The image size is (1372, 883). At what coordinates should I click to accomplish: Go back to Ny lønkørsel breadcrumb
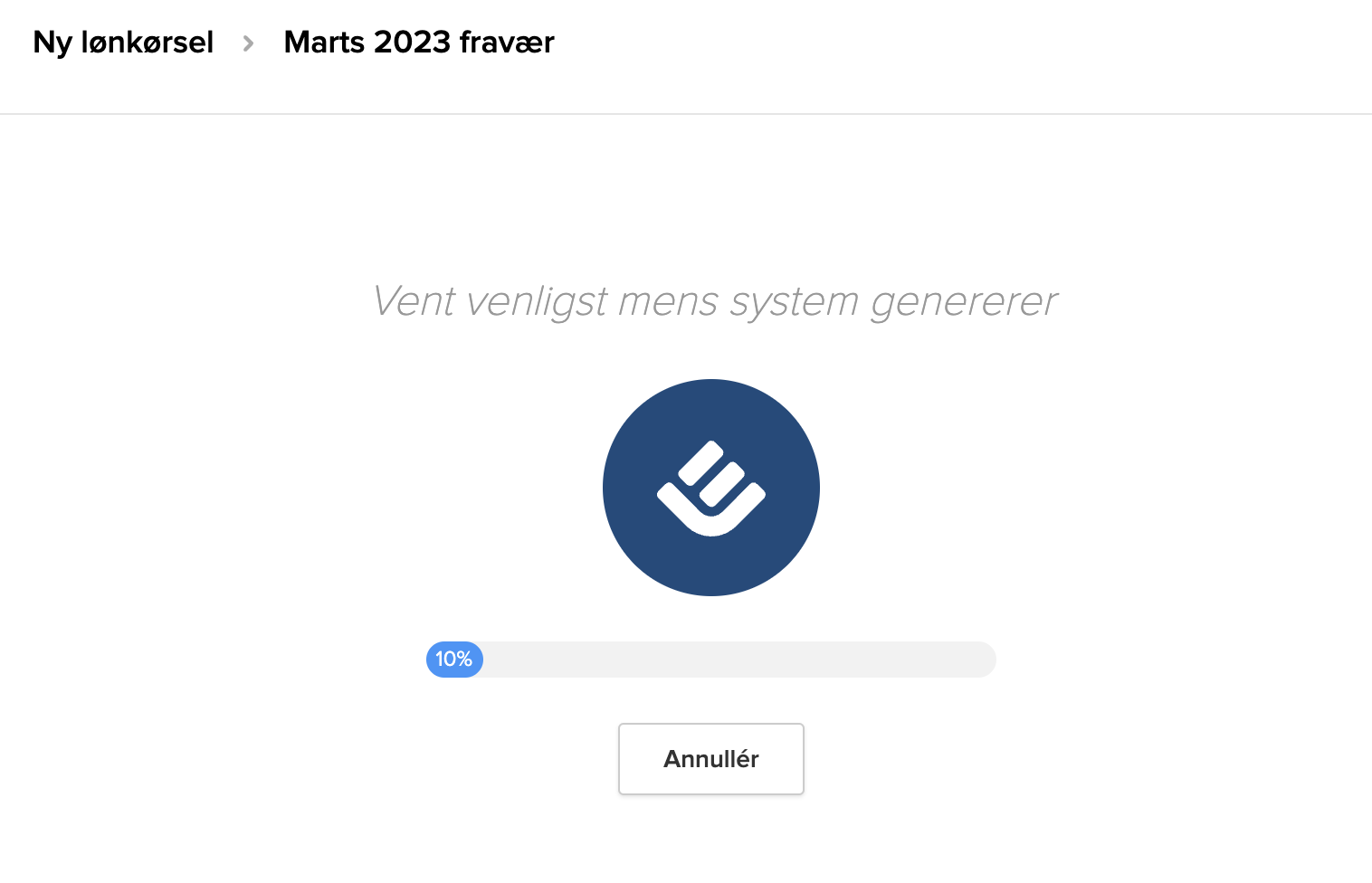(123, 43)
